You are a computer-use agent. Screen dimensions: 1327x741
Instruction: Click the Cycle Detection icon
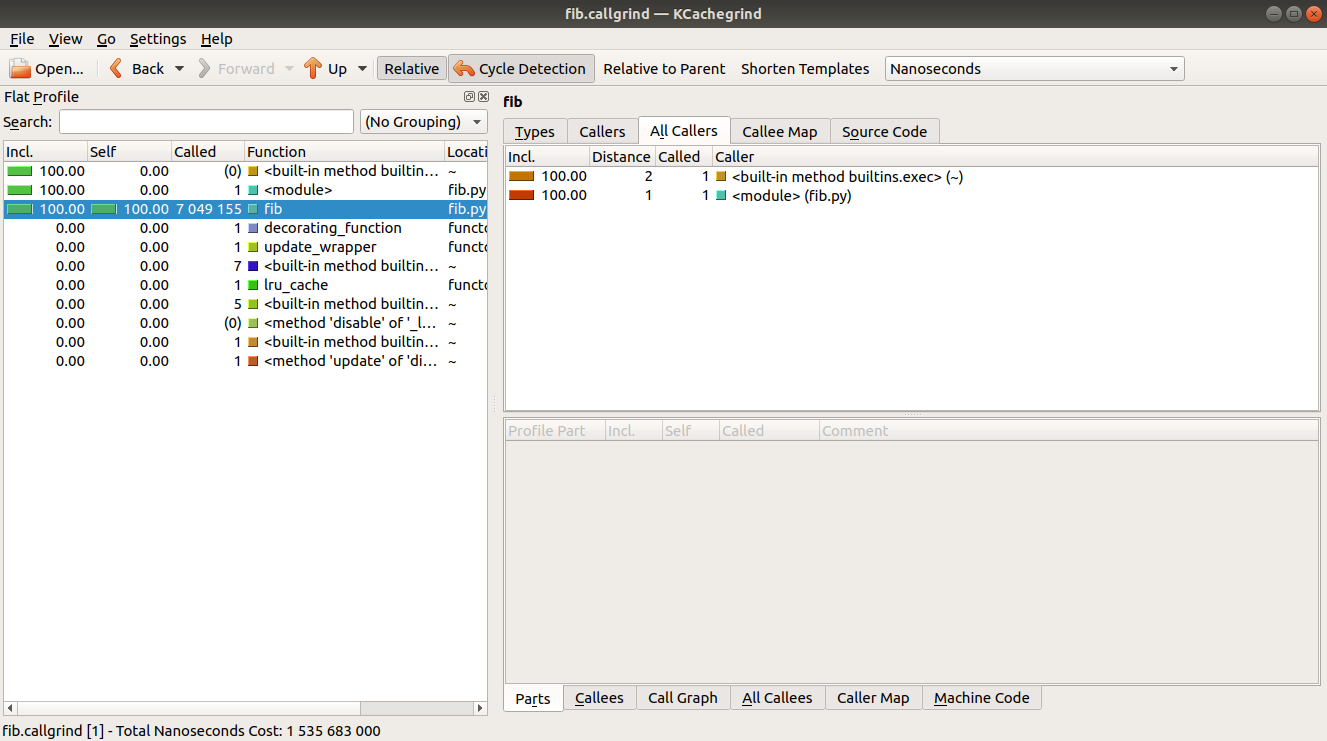pyautogui.click(x=464, y=69)
